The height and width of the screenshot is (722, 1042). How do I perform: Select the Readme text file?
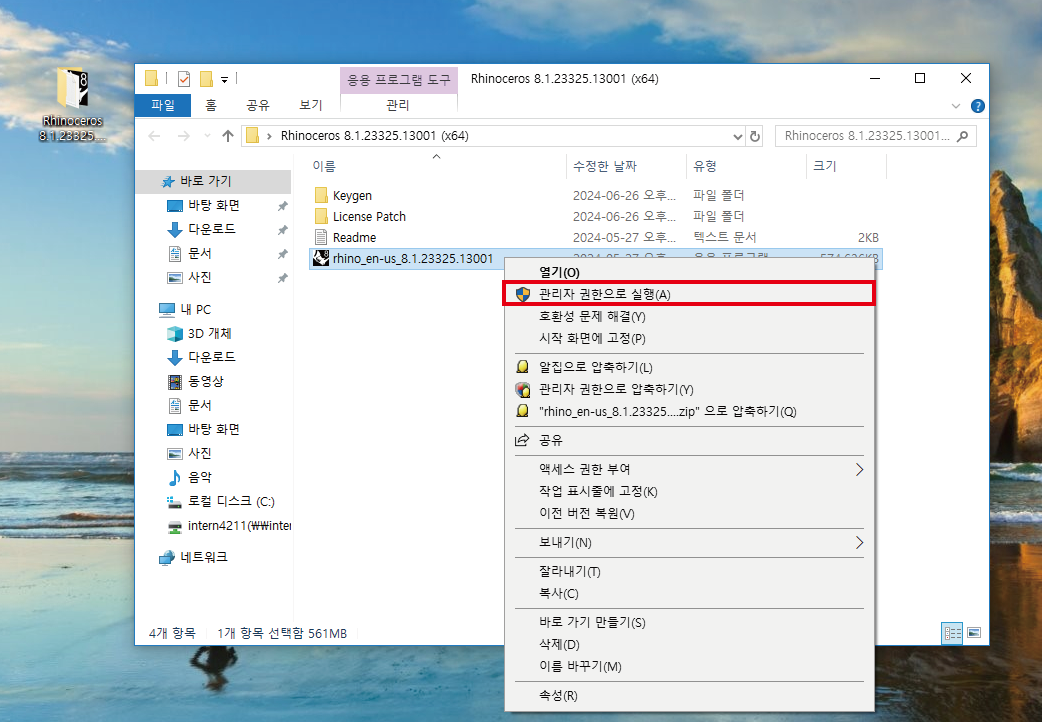pos(354,237)
